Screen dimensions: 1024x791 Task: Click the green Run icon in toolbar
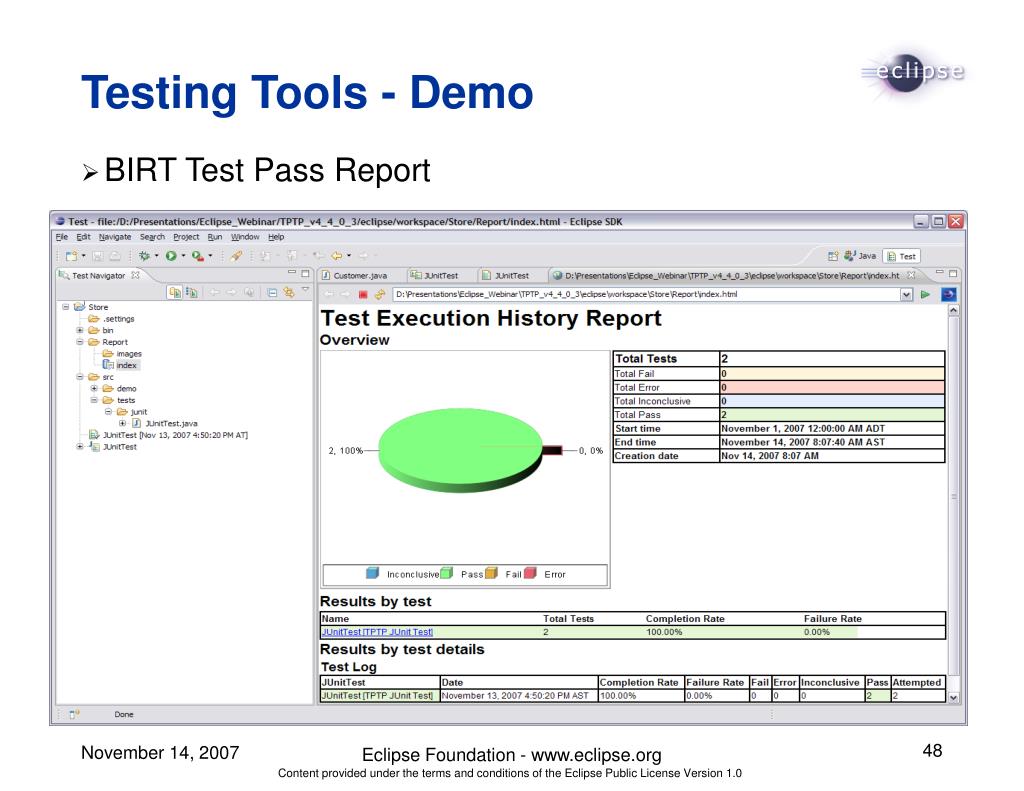(x=171, y=256)
